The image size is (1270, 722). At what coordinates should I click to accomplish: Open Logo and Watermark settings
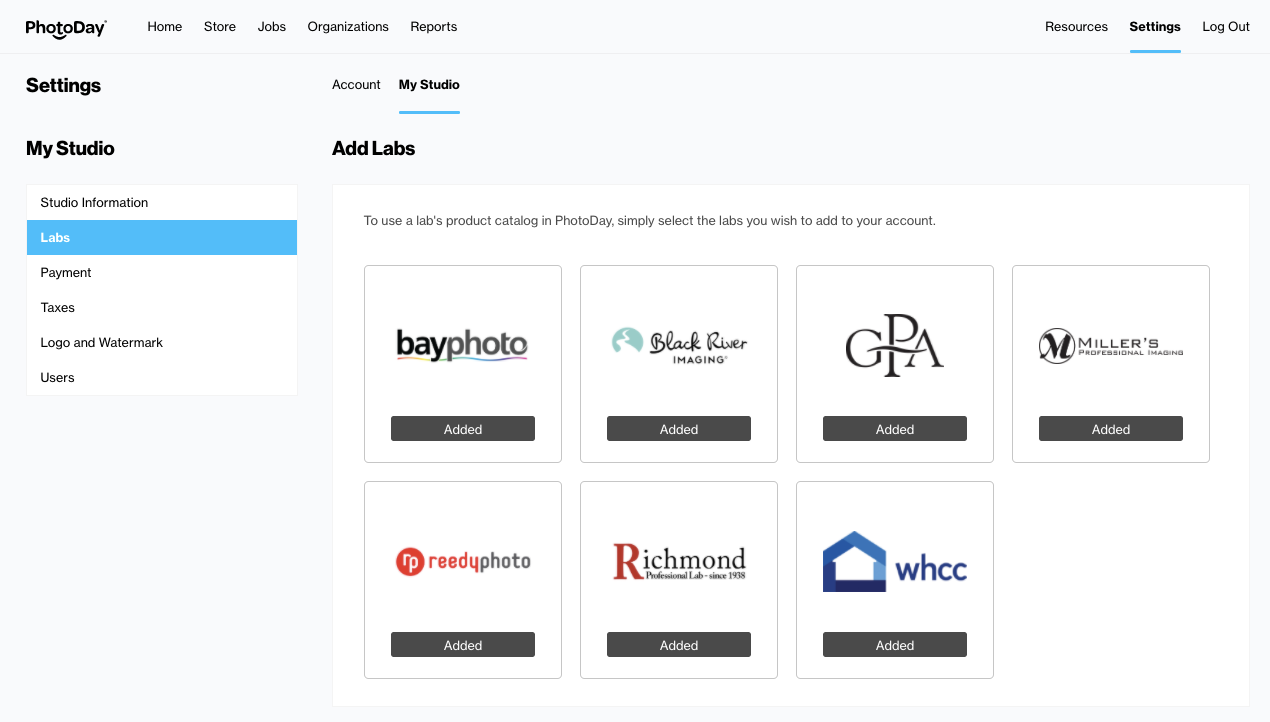coord(162,342)
